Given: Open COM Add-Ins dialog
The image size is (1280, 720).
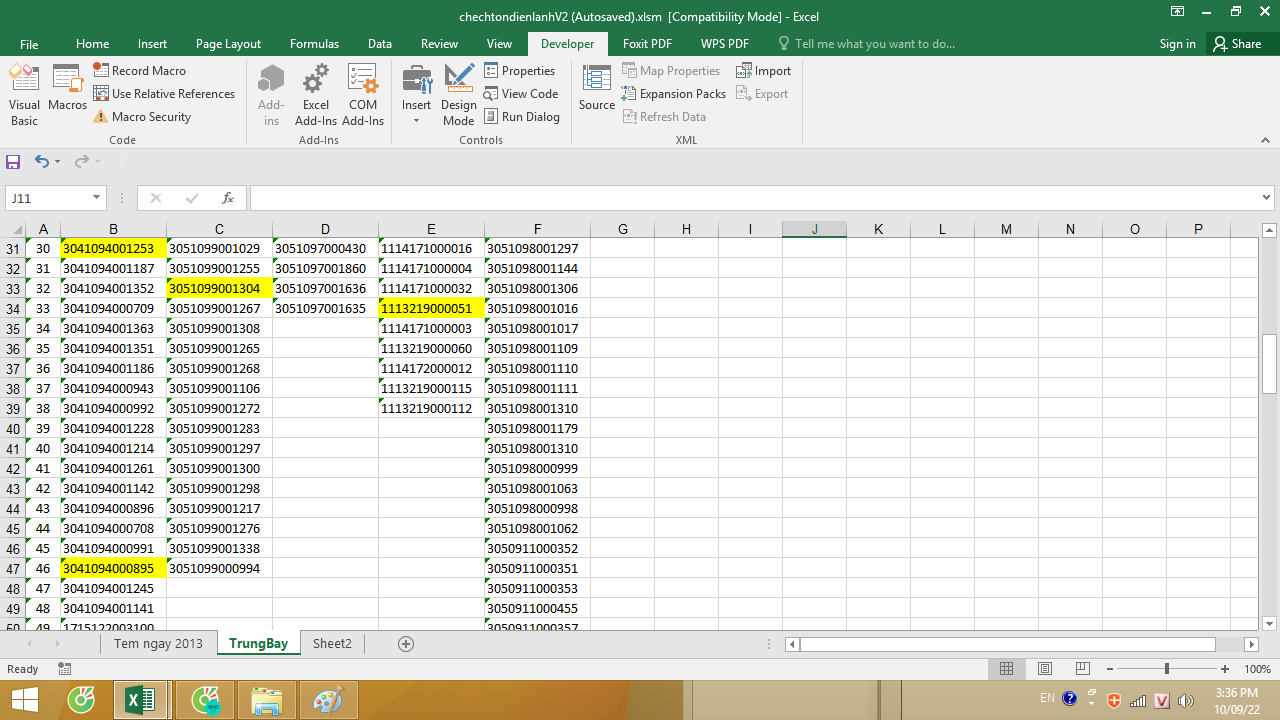Looking at the screenshot, I should [x=363, y=97].
